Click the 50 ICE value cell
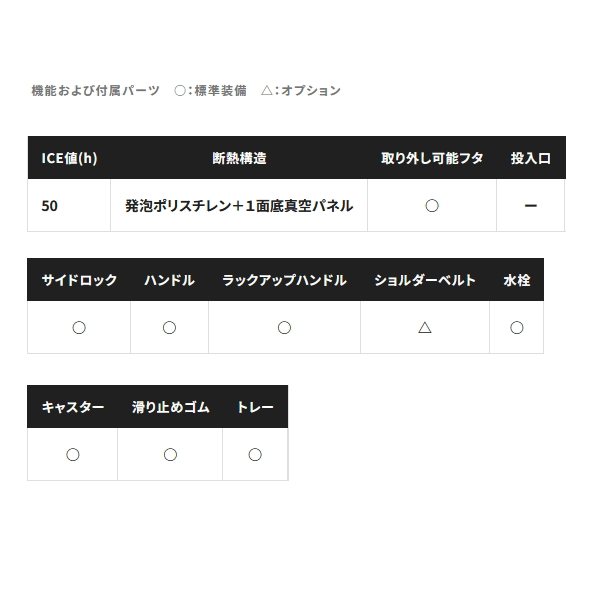Image resolution: width=600 pixels, height=600 pixels. coord(69,205)
